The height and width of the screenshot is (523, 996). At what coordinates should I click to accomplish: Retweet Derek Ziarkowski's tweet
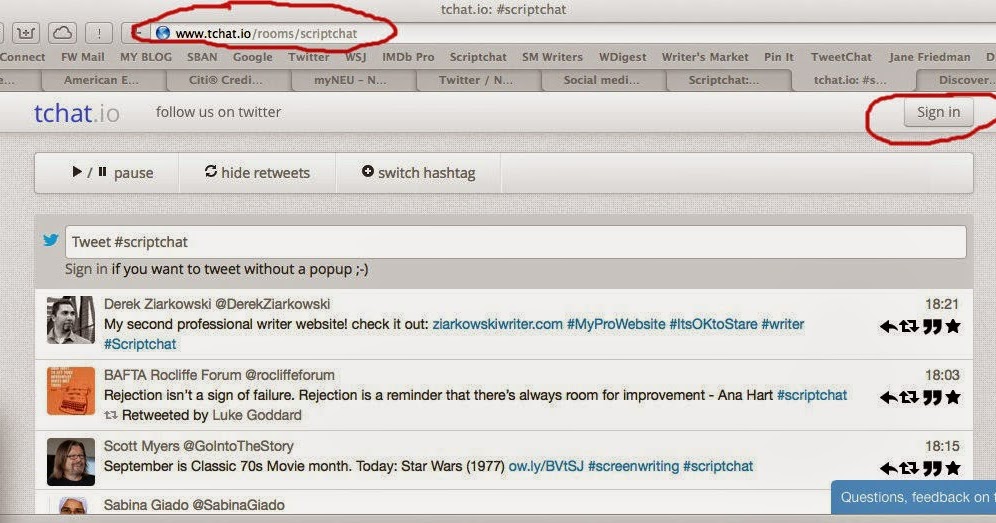click(909, 327)
